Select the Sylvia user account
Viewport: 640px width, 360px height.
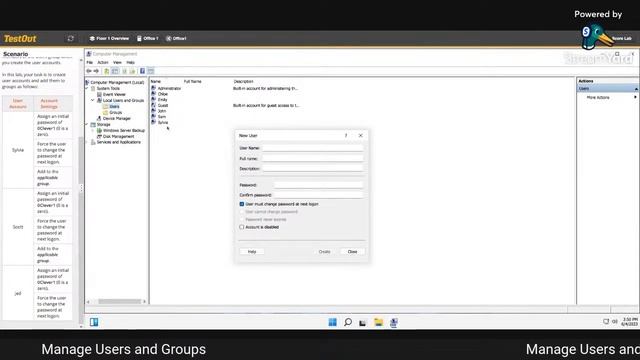163,122
